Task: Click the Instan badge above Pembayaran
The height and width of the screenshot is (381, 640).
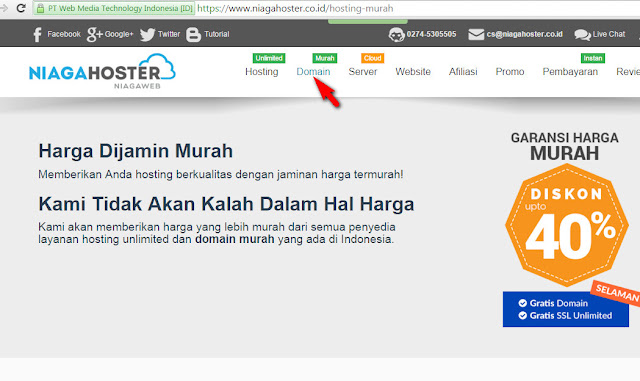Action: [x=593, y=58]
